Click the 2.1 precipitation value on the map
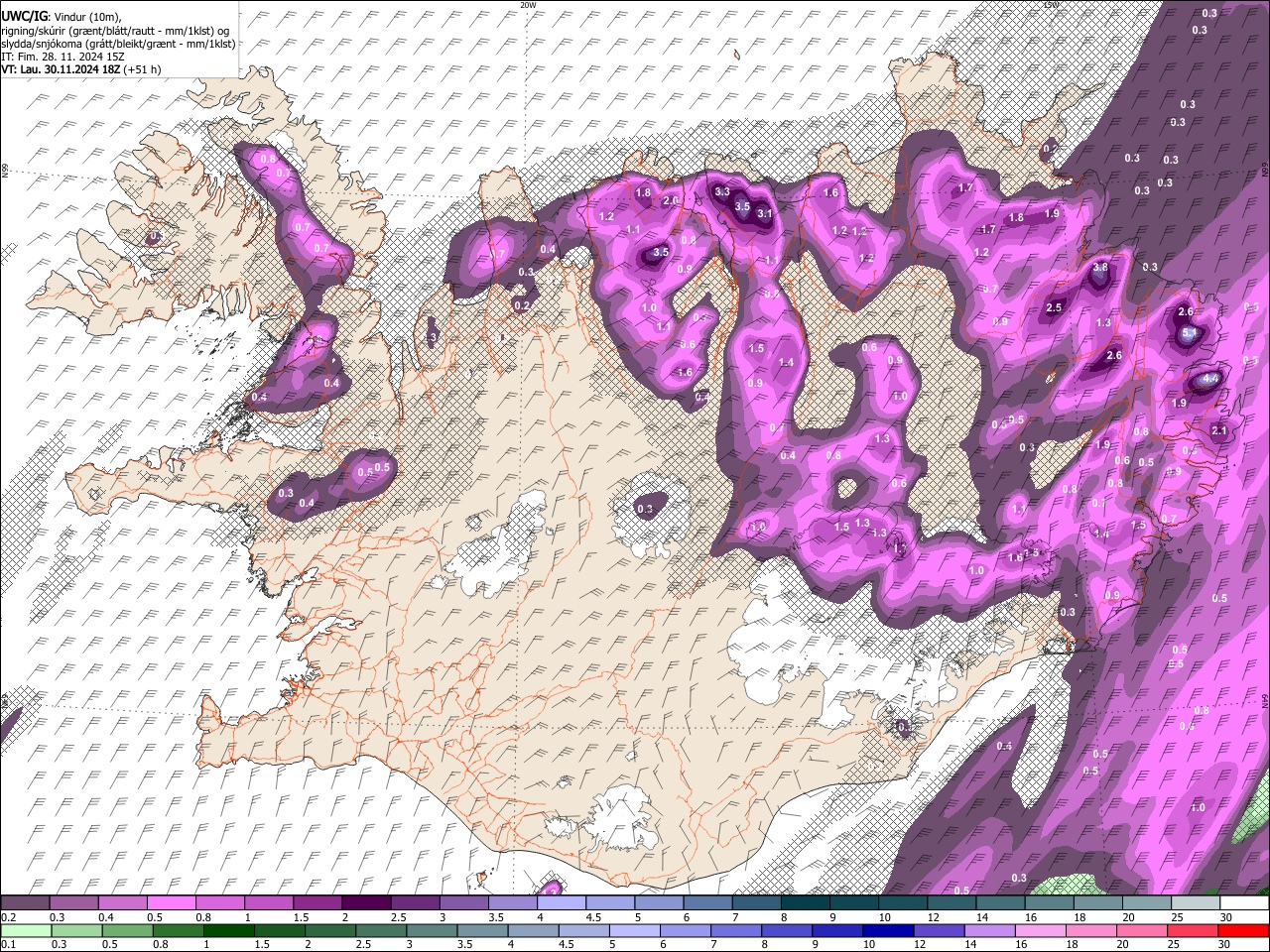 (1220, 430)
